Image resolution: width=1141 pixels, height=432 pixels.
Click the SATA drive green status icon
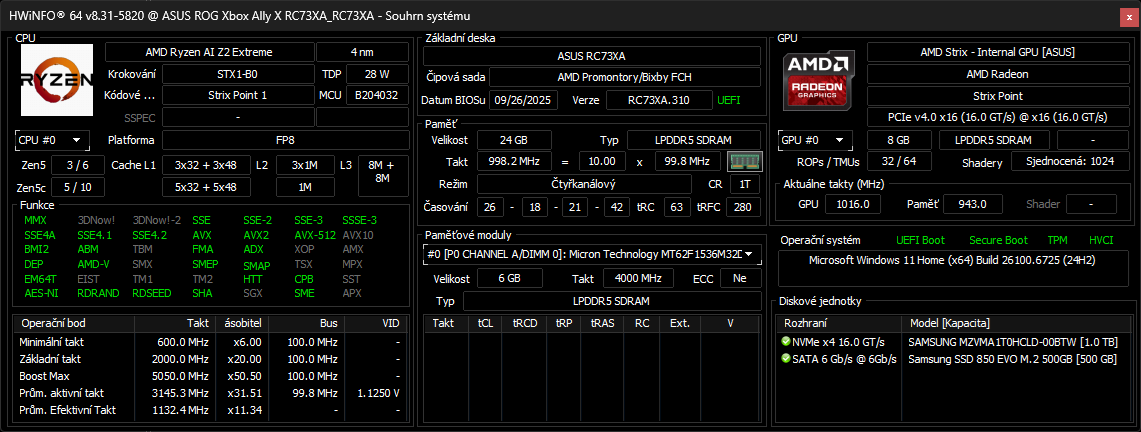click(786, 359)
